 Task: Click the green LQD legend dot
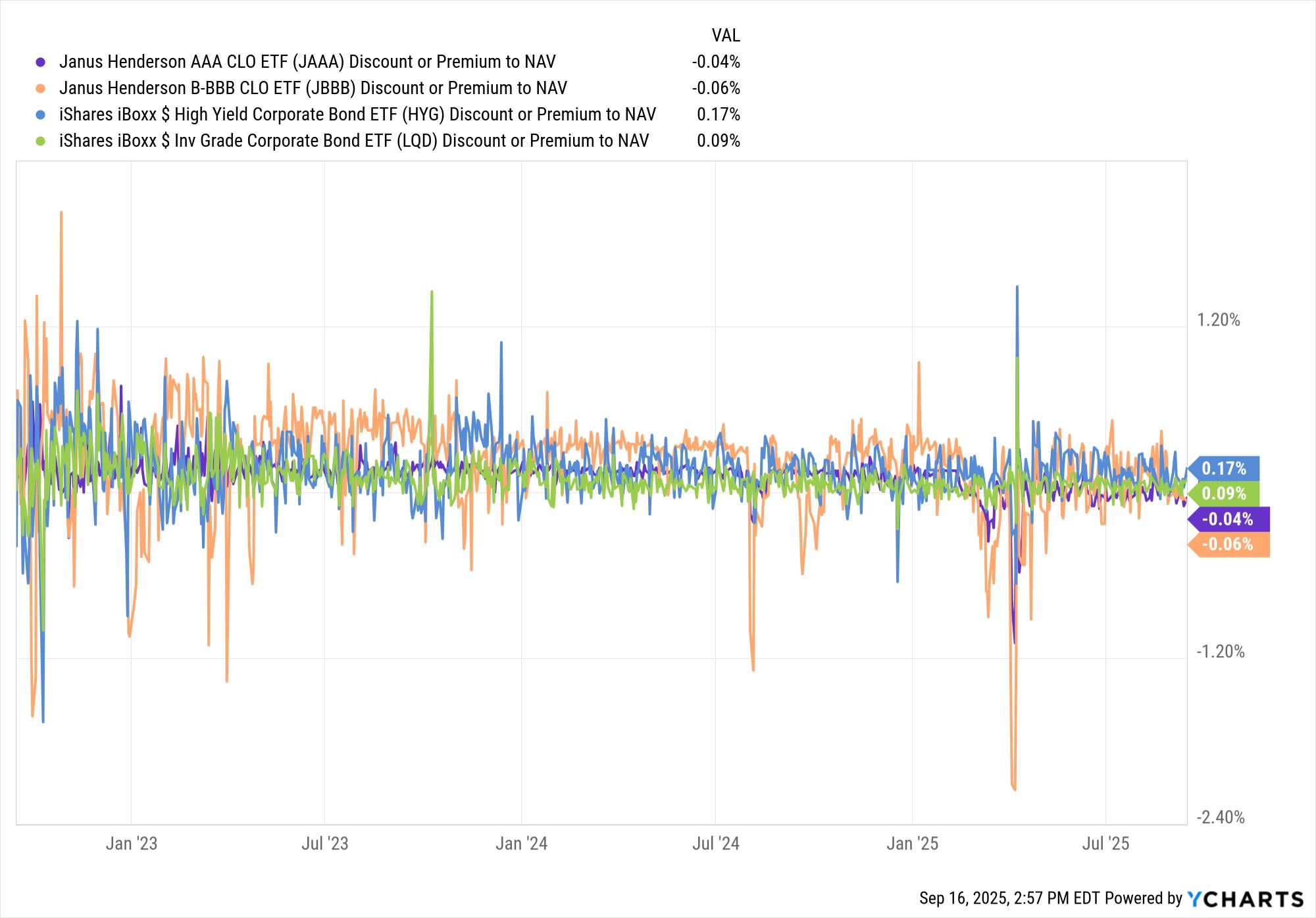(41, 141)
